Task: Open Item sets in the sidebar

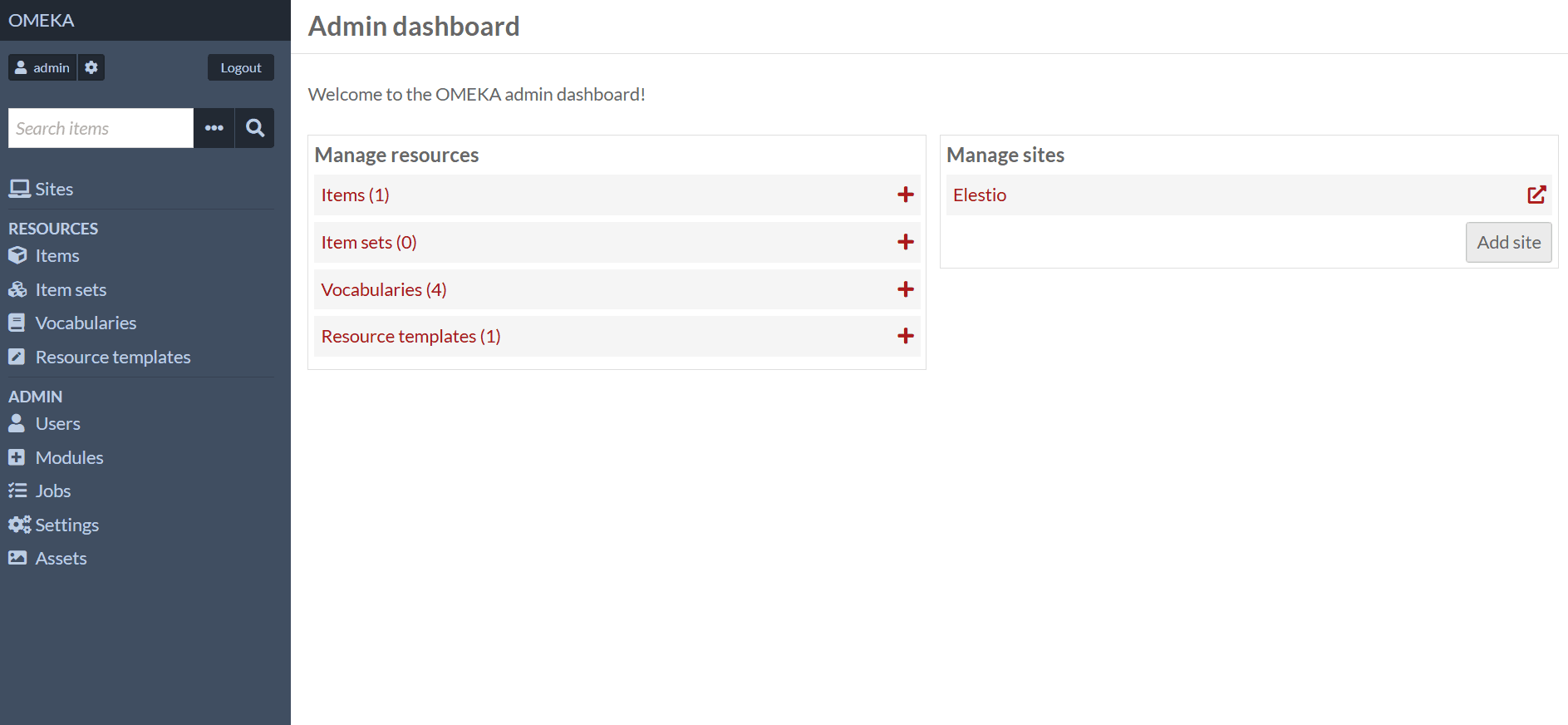Action: pos(57,289)
